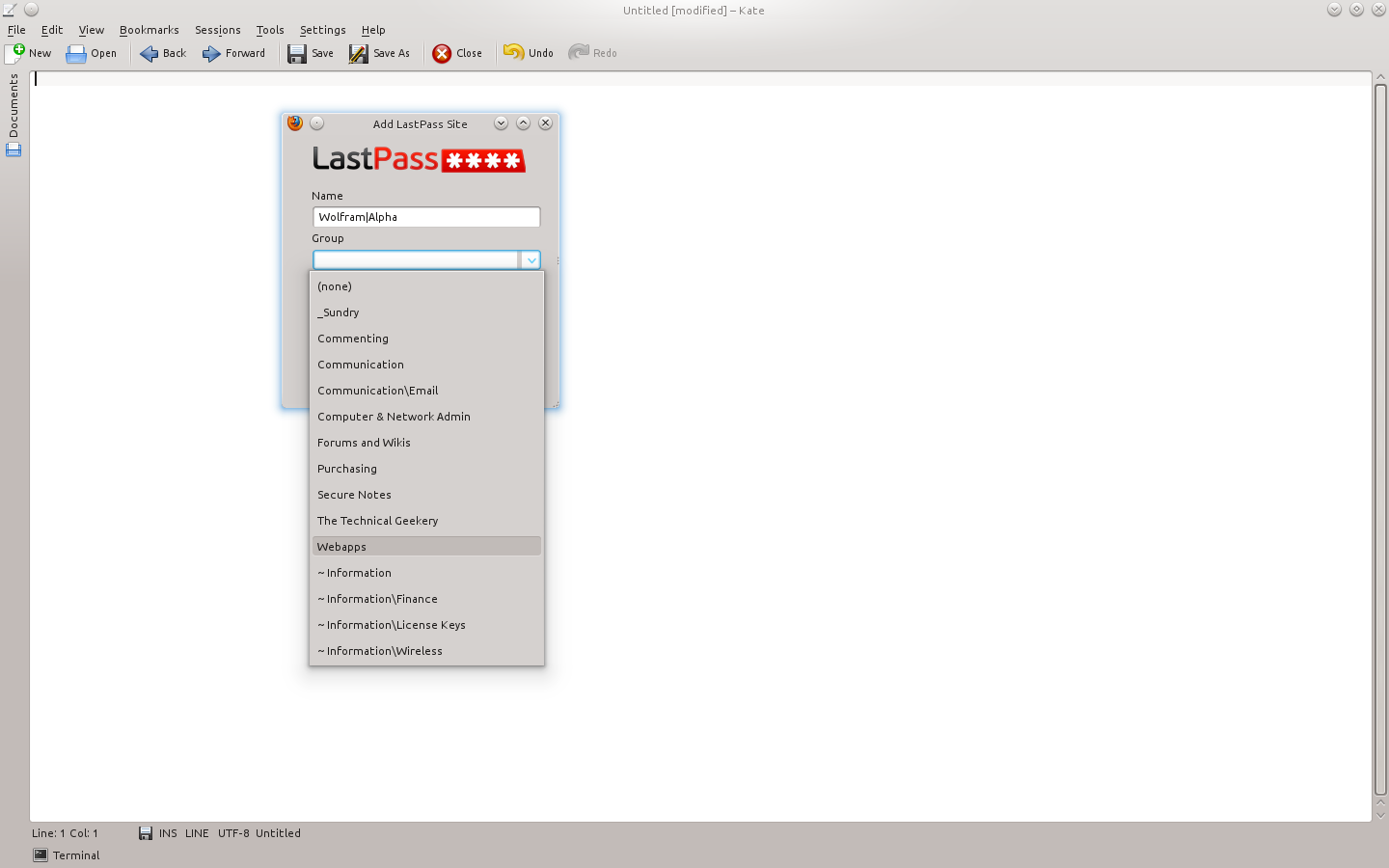
Task: Click the Firefox icon in the dialog titlebar
Action: click(295, 123)
